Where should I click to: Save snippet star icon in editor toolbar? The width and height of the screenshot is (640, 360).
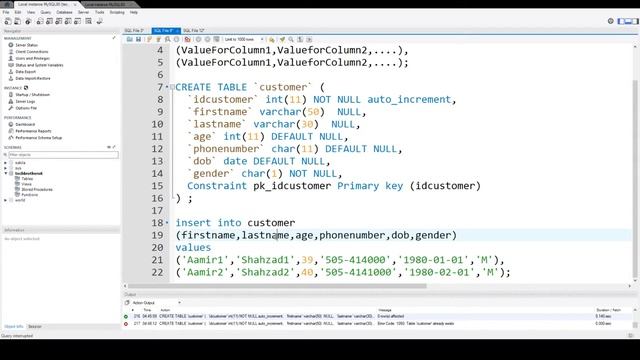pos(271,40)
